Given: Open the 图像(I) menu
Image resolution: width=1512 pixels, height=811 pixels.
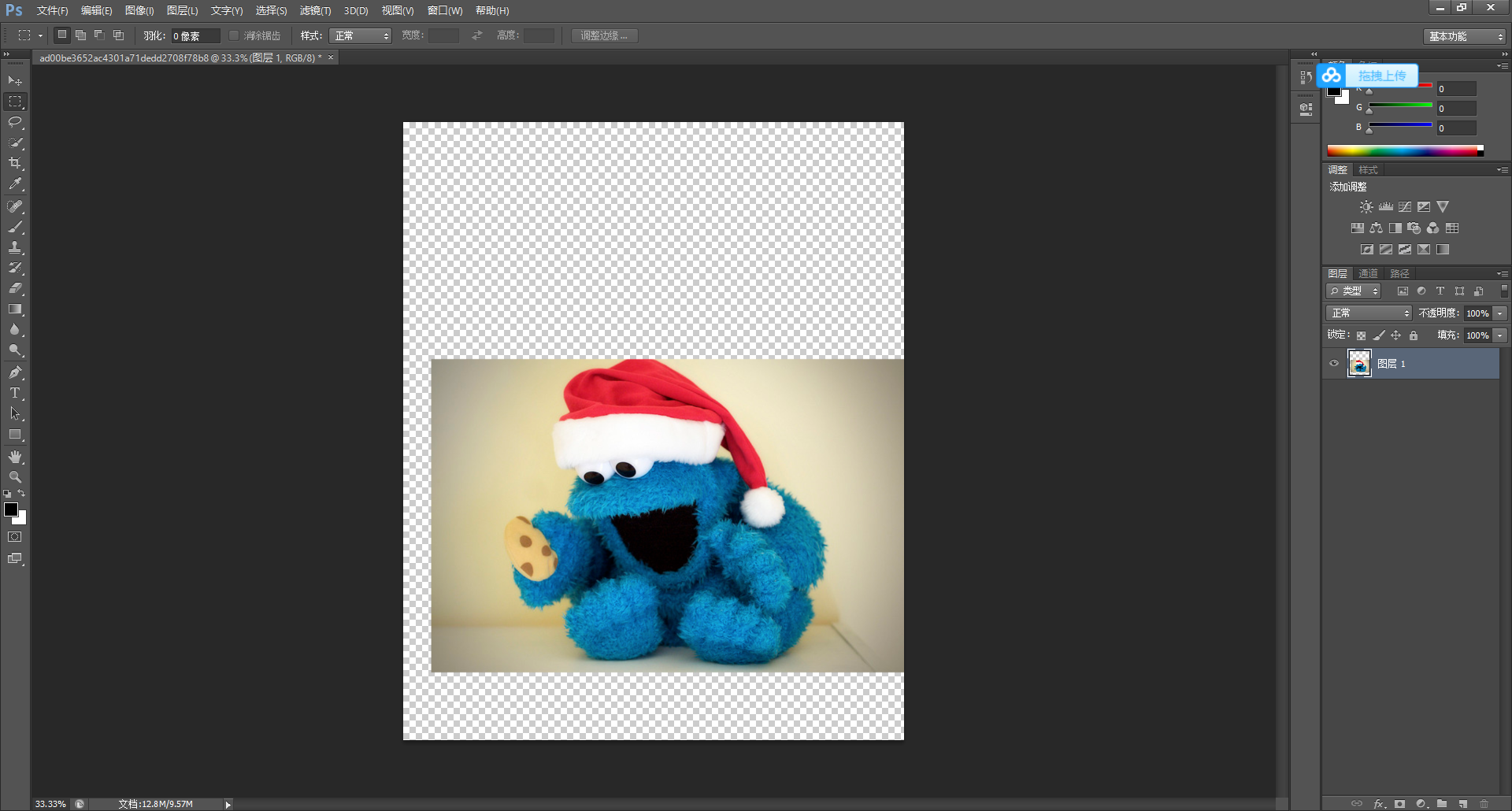Looking at the screenshot, I should pyautogui.click(x=139, y=10).
